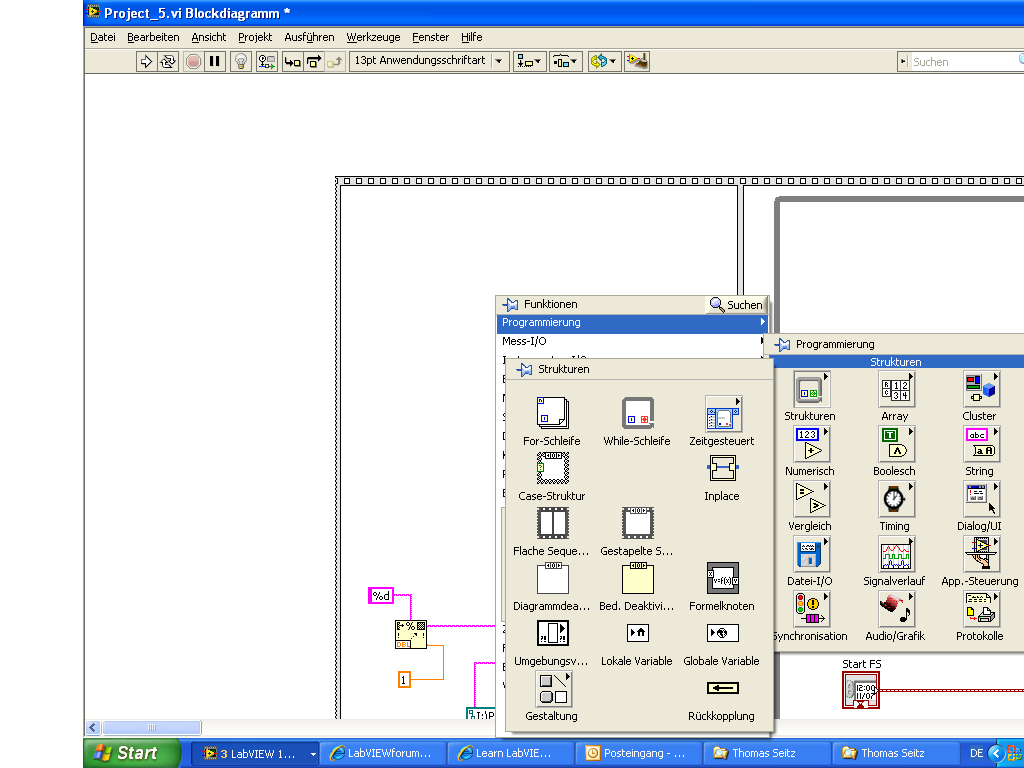
Task: Open the Datei menu
Action: (103, 37)
